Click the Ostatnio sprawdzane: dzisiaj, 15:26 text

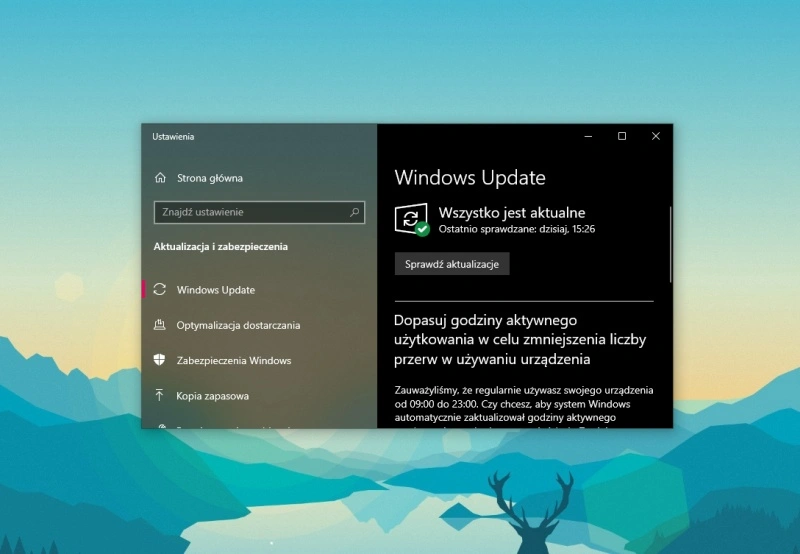click(517, 229)
